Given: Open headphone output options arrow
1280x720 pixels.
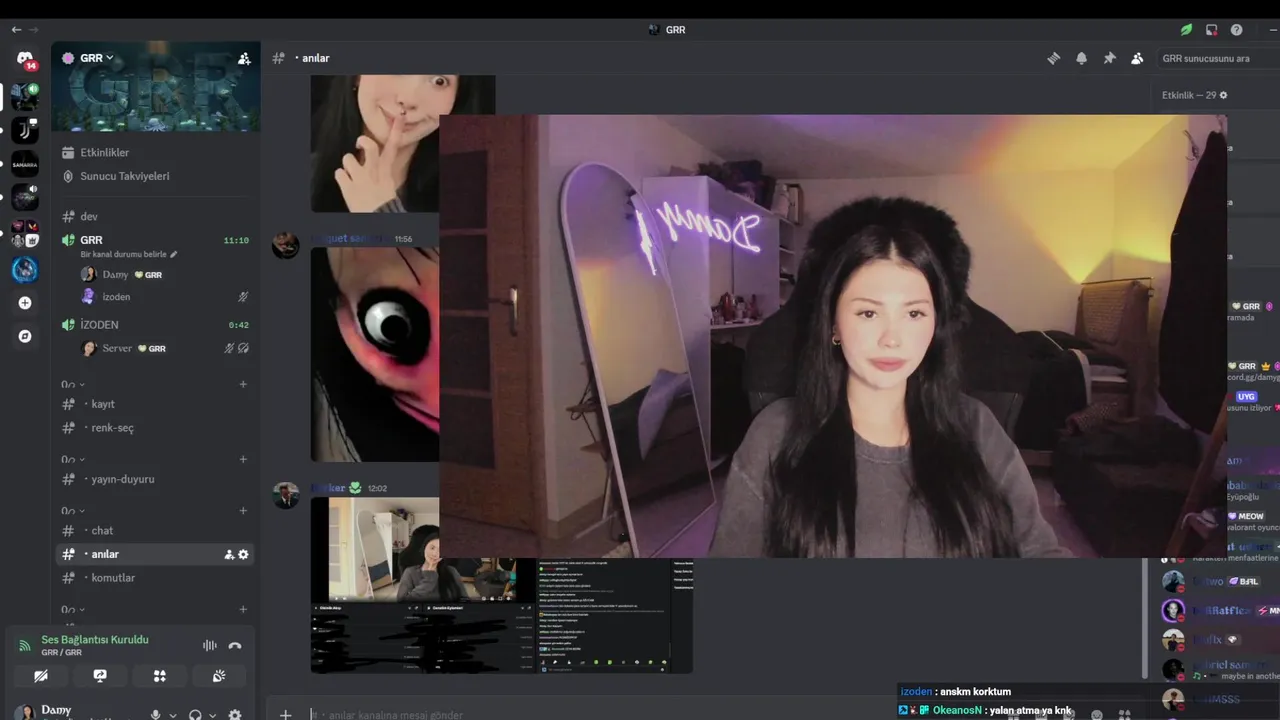Looking at the screenshot, I should pos(212,715).
